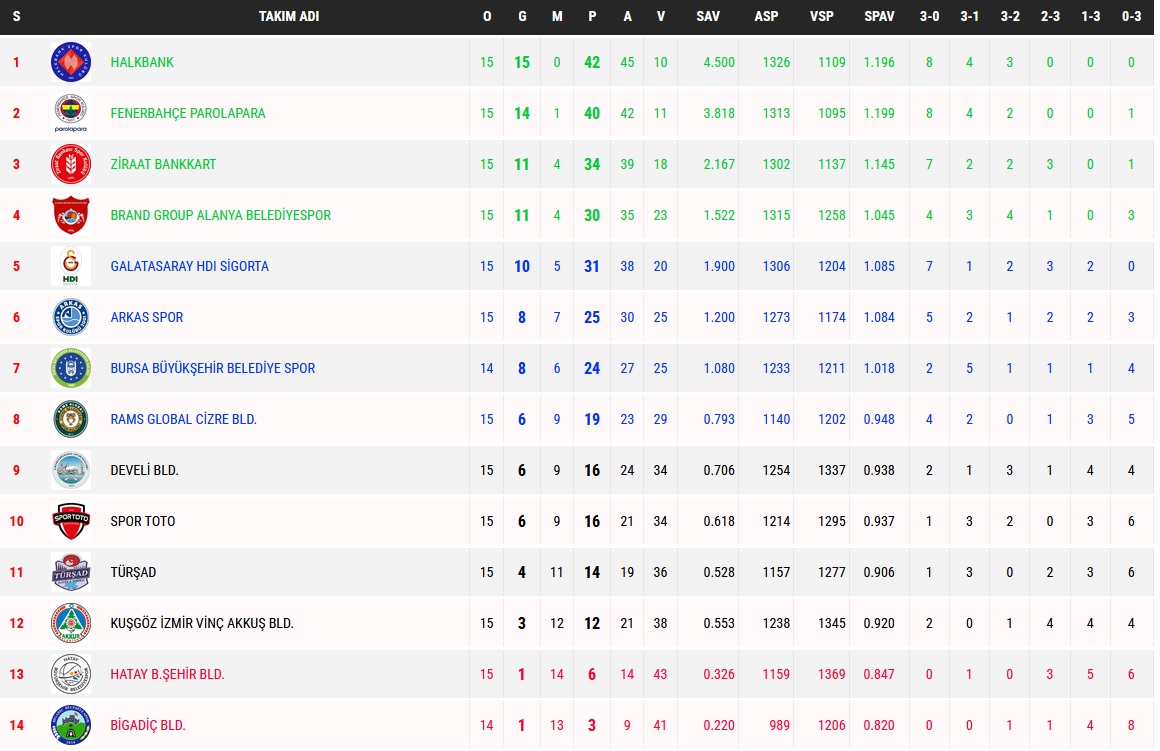Click the Galatasaray HDI Sigorta logo
Image resolution: width=1160 pixels, height=751 pixels.
(x=71, y=266)
